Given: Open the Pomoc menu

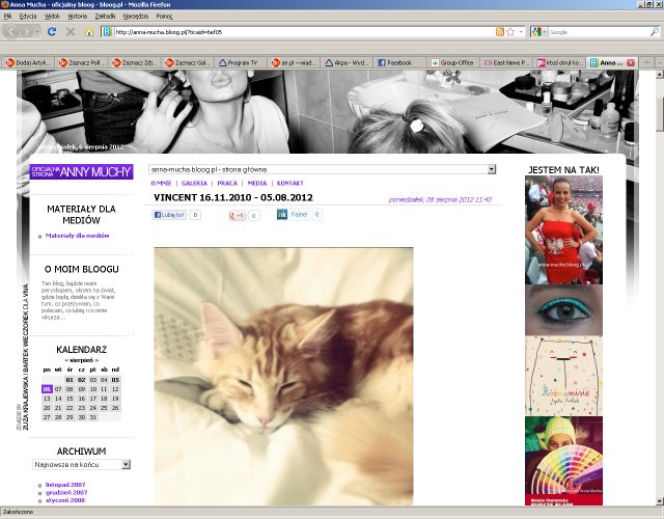Looking at the screenshot, I should click(164, 16).
